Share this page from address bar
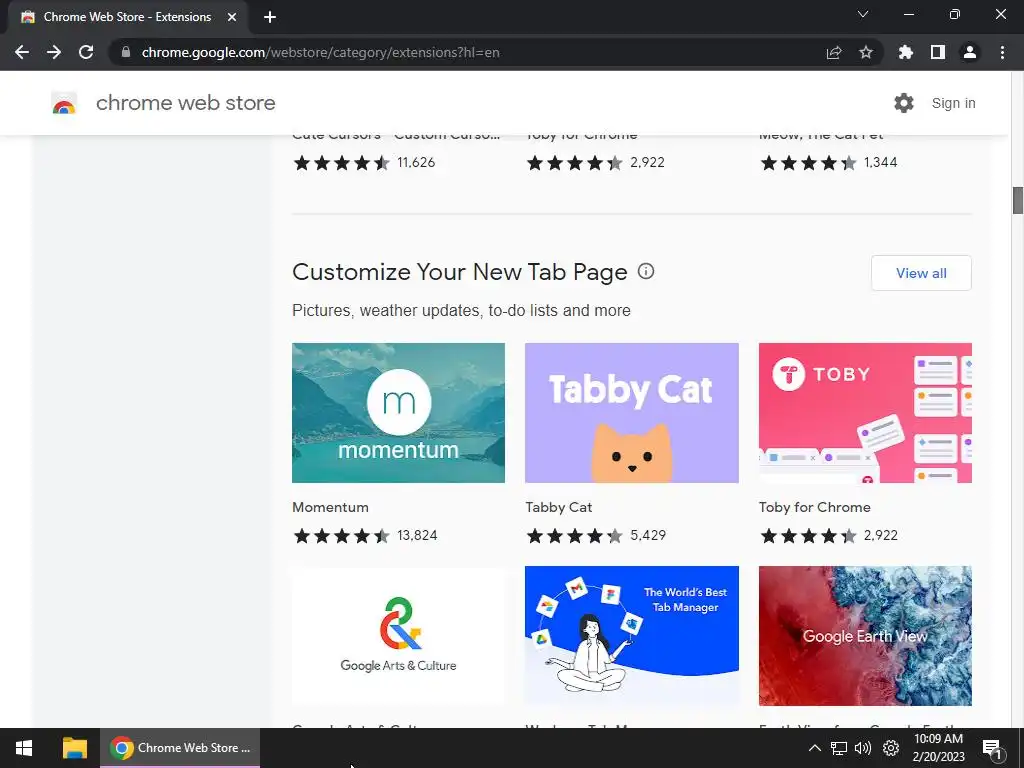This screenshot has height=768, width=1024. (x=834, y=52)
